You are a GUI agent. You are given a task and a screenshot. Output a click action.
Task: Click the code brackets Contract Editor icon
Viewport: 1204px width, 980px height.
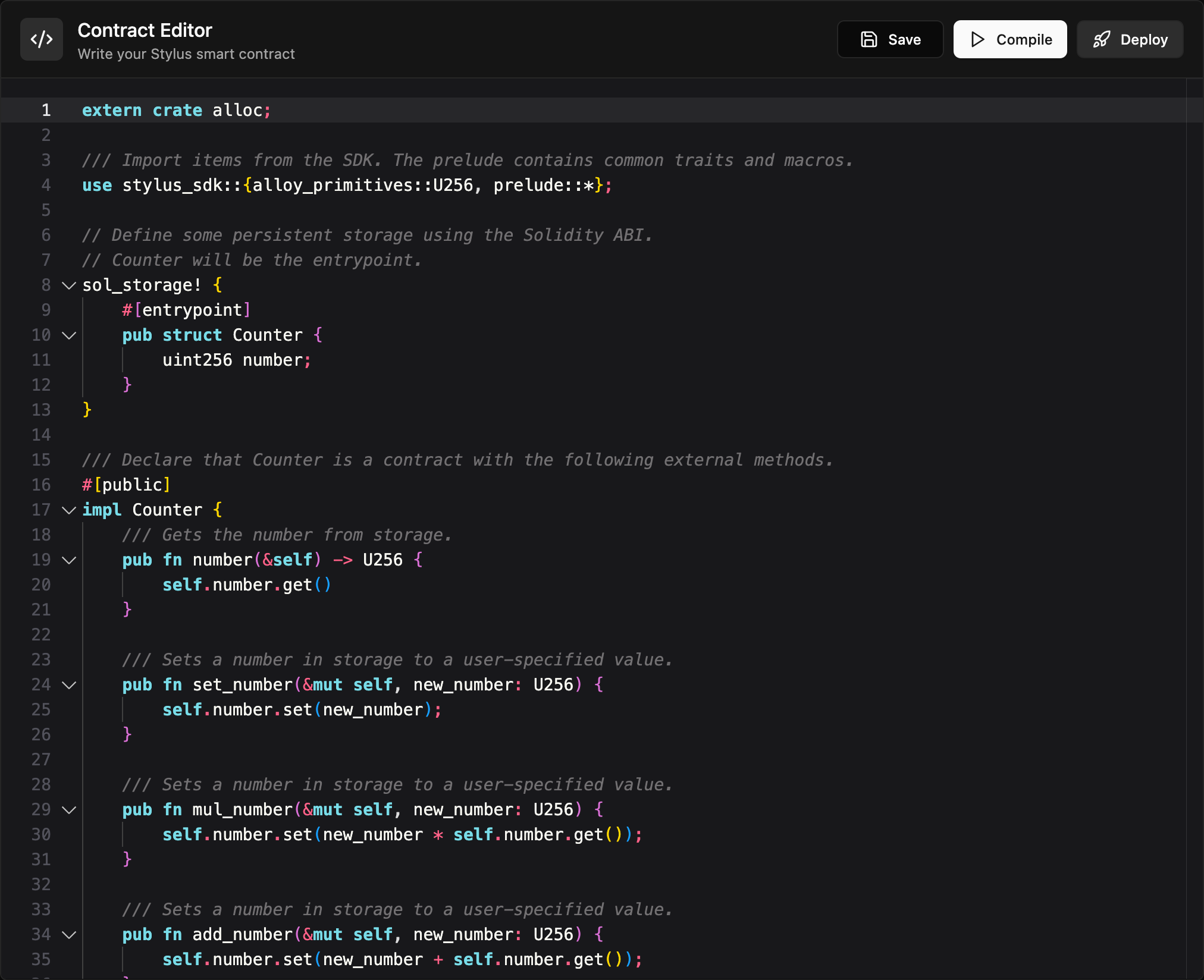tap(42, 39)
